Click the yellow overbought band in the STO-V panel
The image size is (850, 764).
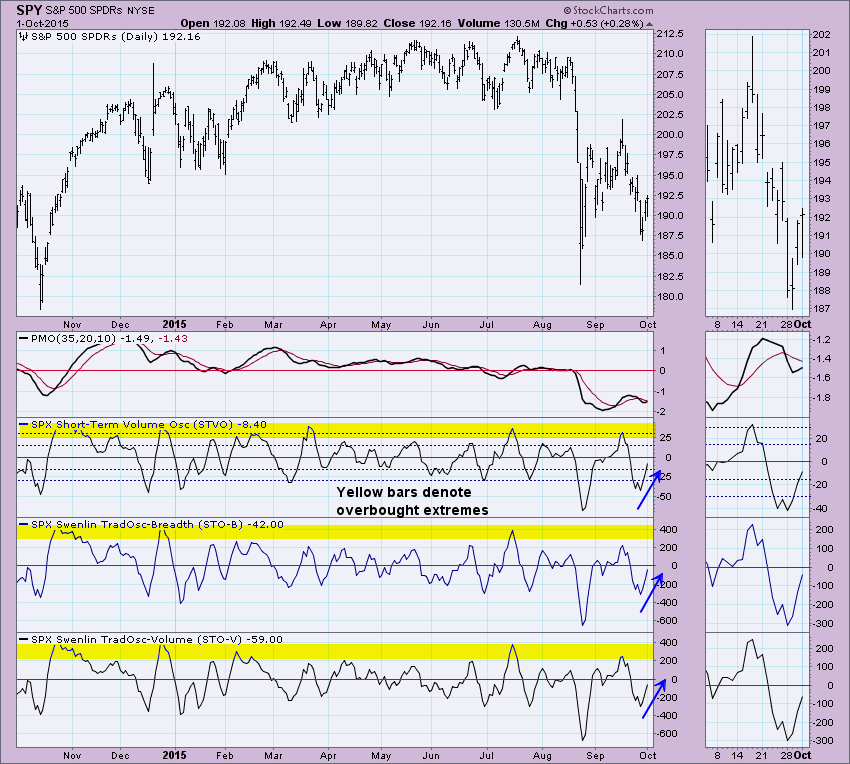tap(335, 651)
